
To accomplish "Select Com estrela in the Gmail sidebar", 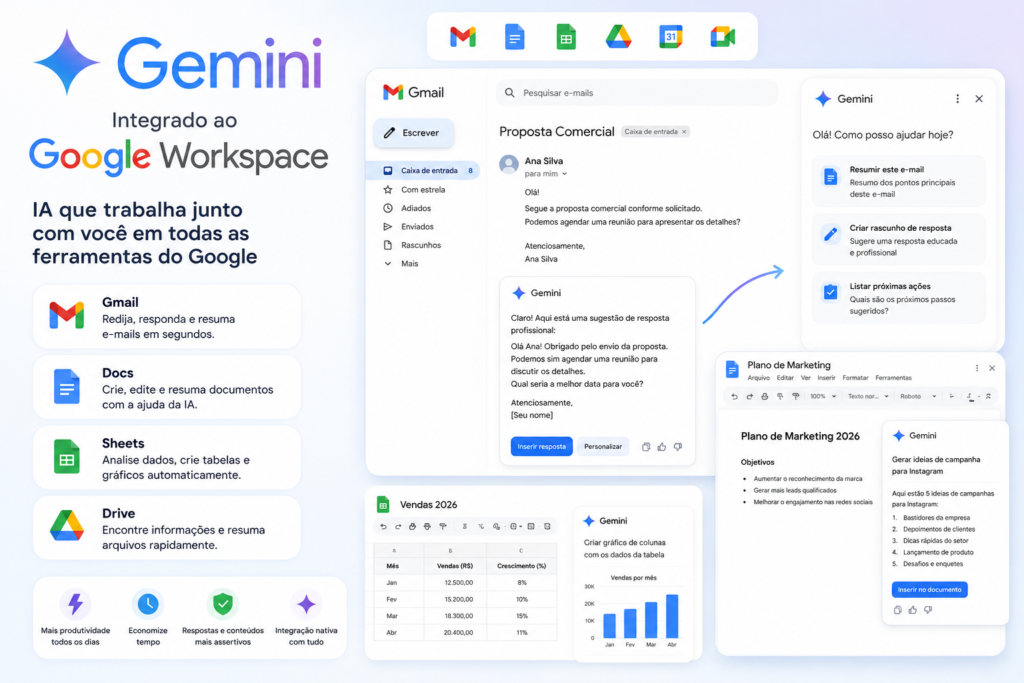I will pyautogui.click(x=415, y=190).
